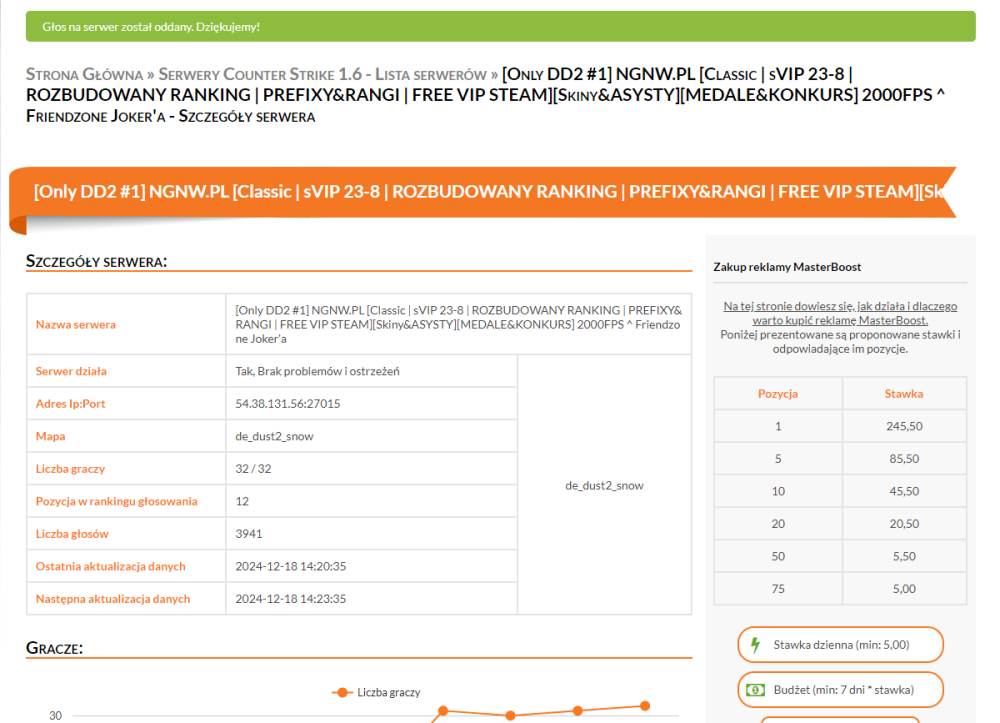Click the Adres Ip:Port row label
The height and width of the screenshot is (723, 1000).
(70, 404)
